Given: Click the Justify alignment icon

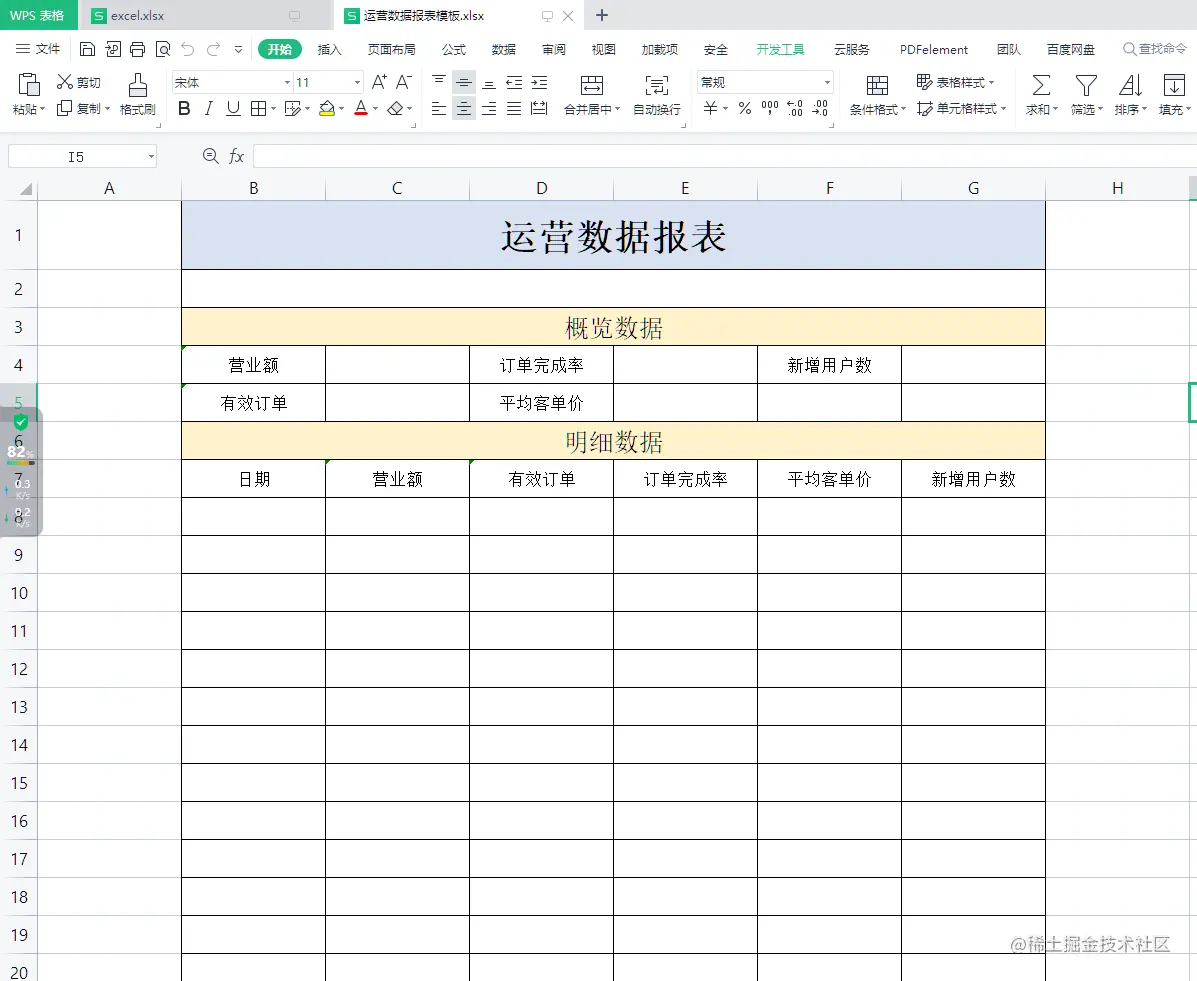Looking at the screenshot, I should point(515,108).
